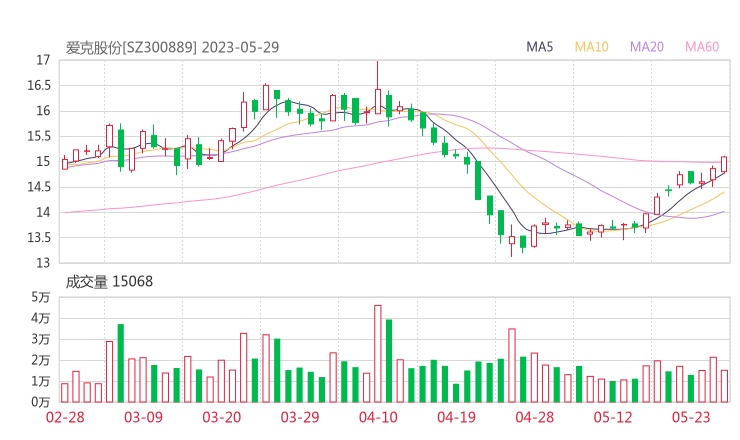Click the MA5 legend label

(x=539, y=47)
